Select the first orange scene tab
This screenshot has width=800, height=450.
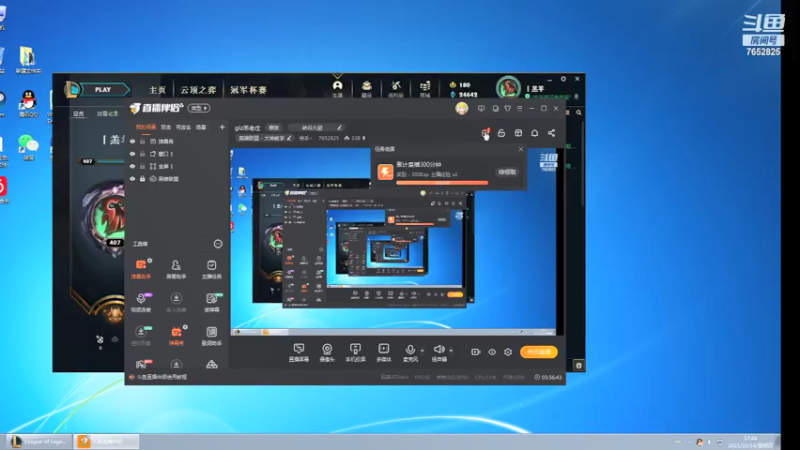[x=145, y=127]
